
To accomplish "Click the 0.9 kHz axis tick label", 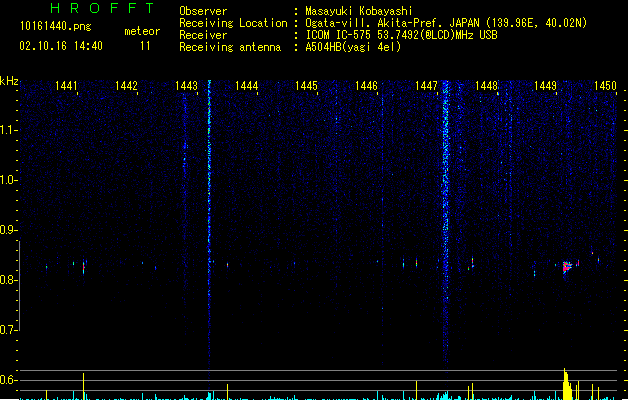I will (x=9, y=229).
